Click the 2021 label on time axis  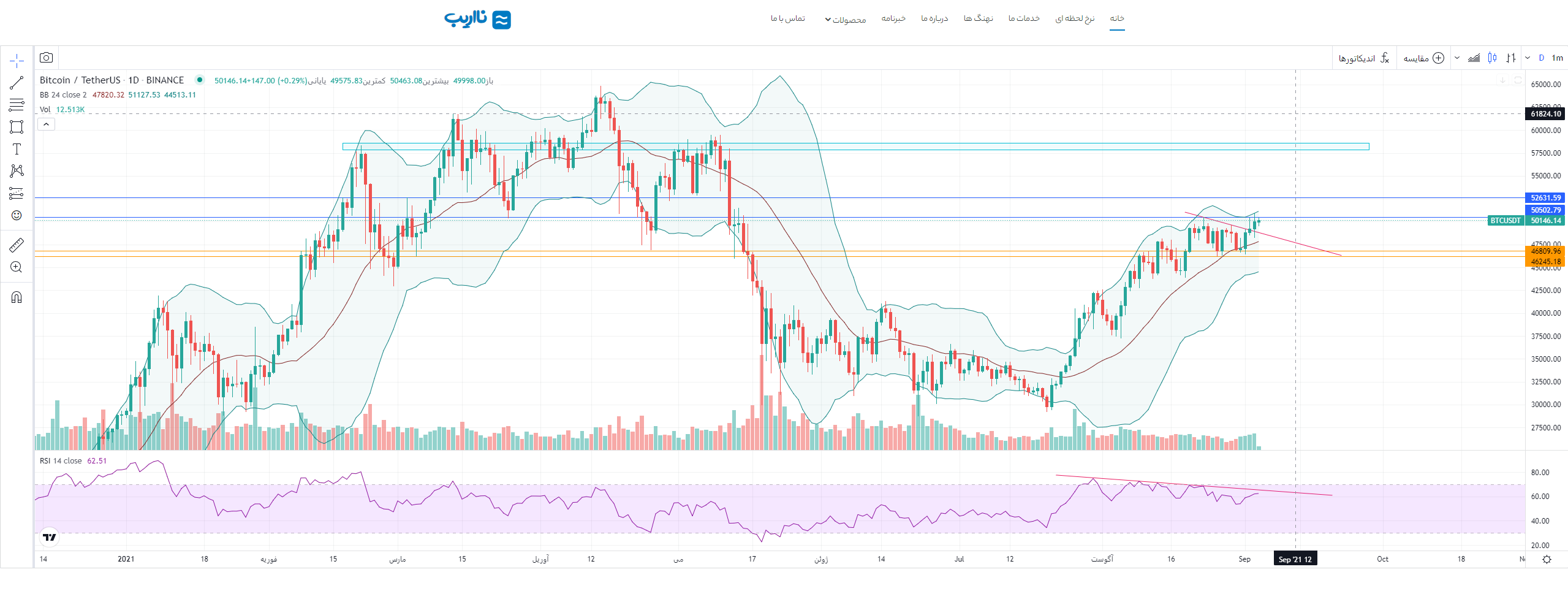pos(126,559)
